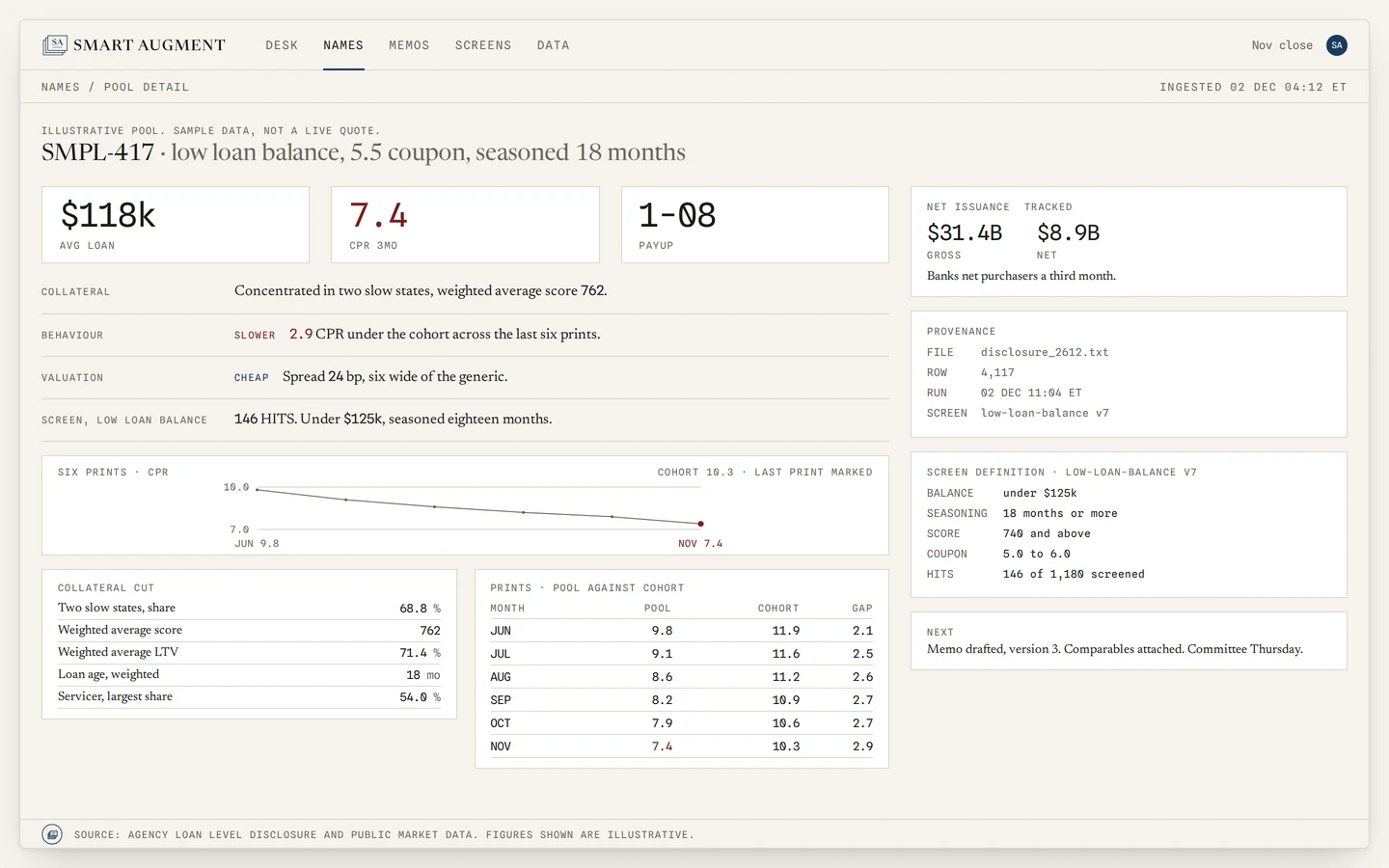Switch to the MEMOS tab
Image resolution: width=1389 pixels, height=868 pixels.
tap(409, 45)
